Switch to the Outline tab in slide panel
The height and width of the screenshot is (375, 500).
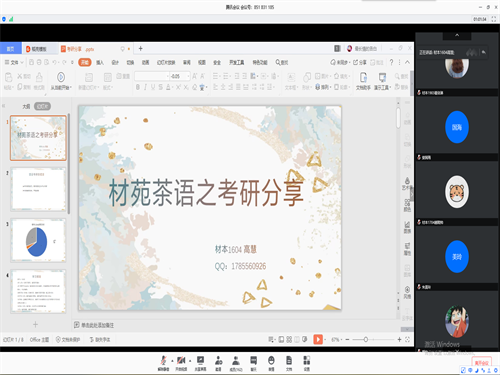coord(26,106)
